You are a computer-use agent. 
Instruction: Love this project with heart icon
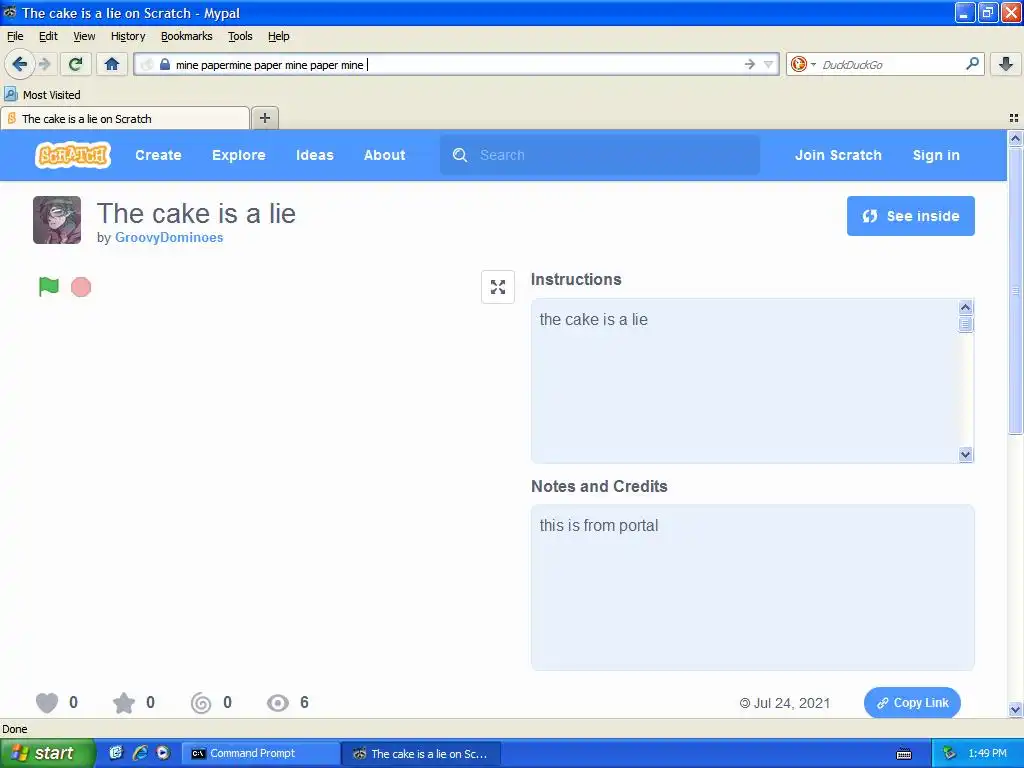coord(47,703)
